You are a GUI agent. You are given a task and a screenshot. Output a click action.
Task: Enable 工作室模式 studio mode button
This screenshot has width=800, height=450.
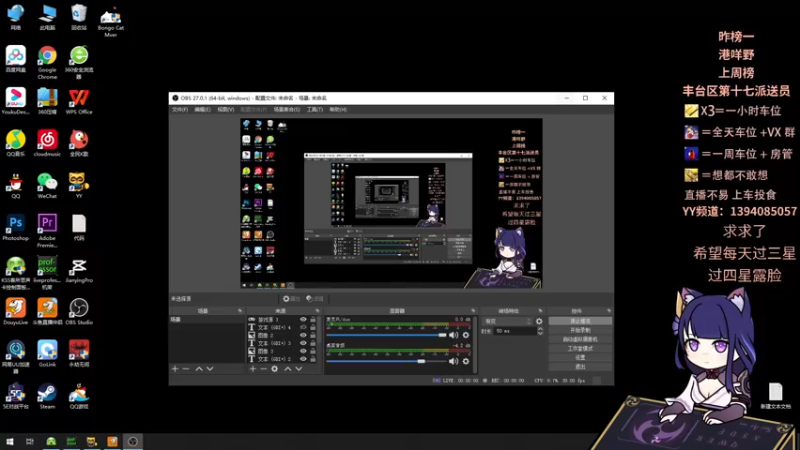[x=580, y=348]
